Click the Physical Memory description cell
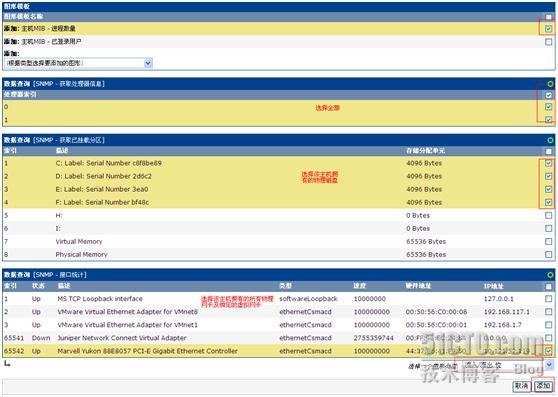 pyautogui.click(x=81, y=255)
